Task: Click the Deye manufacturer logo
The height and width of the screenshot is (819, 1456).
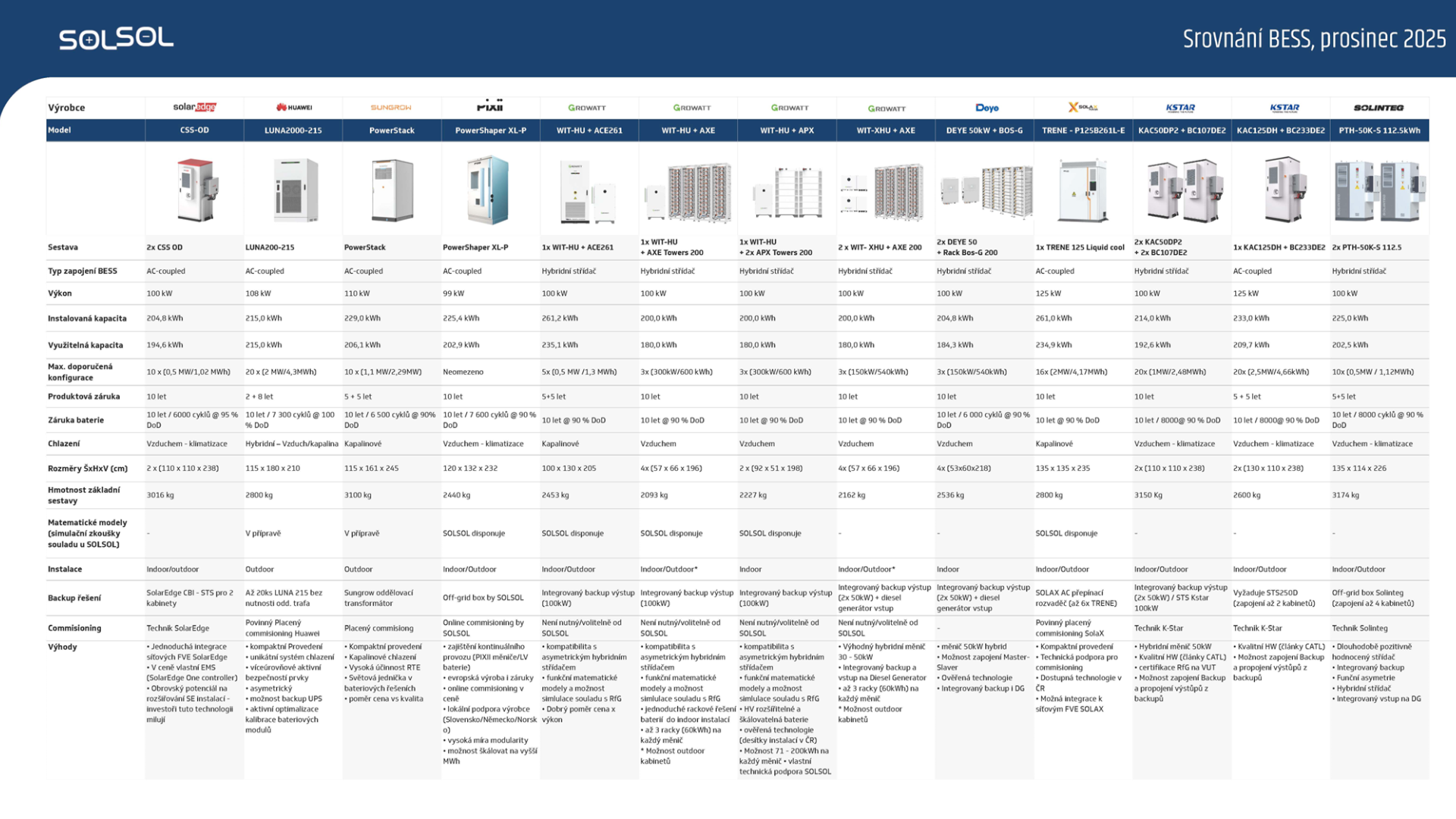Action: [987, 108]
